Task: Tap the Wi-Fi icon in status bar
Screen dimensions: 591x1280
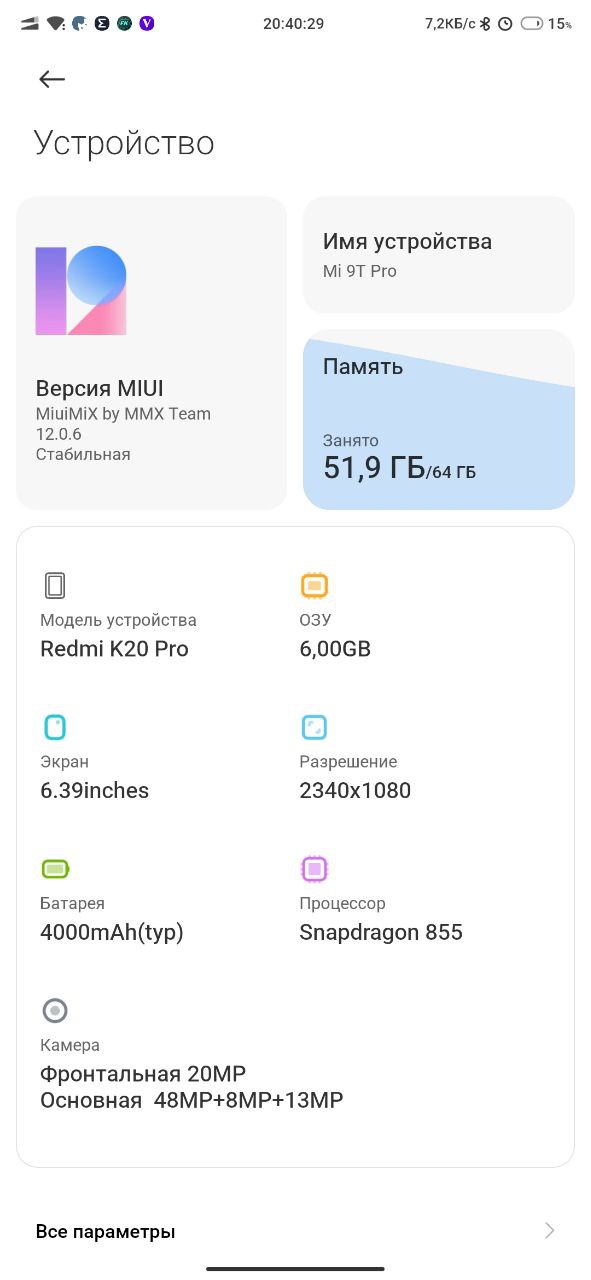Action: click(55, 23)
